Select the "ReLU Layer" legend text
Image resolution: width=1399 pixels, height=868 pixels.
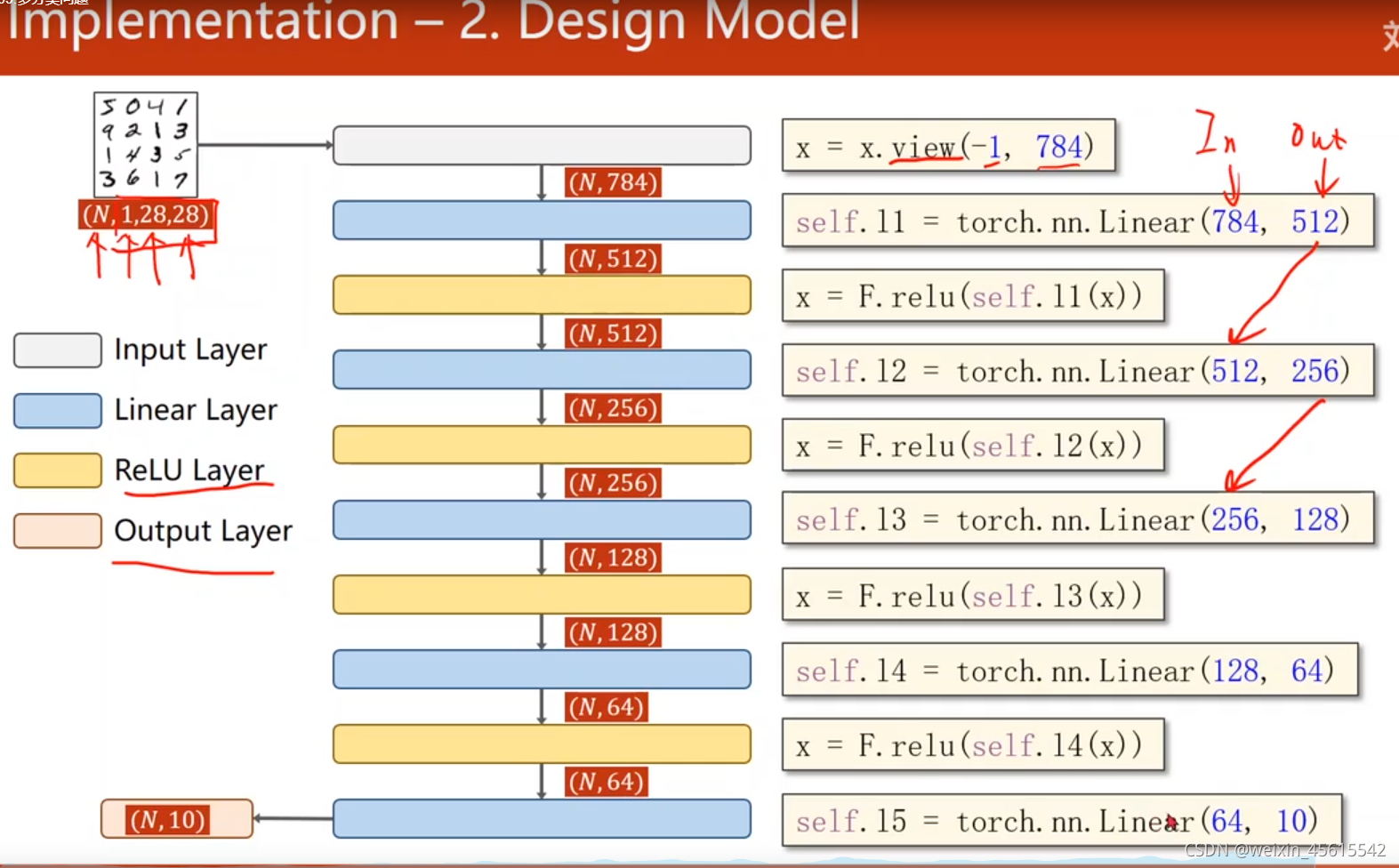coord(189,470)
